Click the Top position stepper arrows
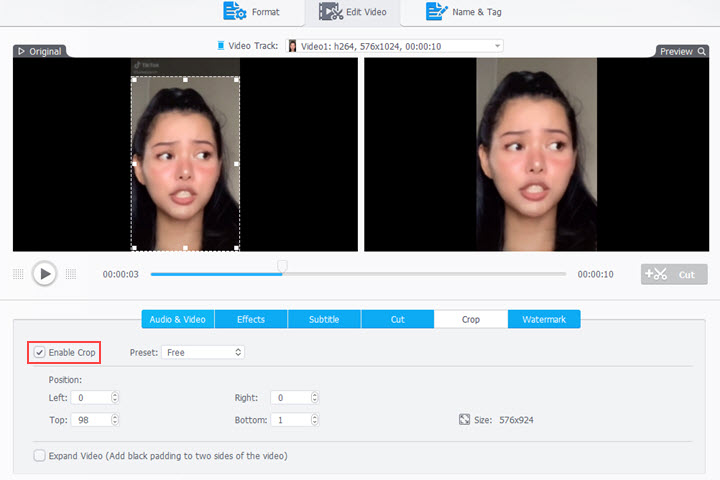This screenshot has height=480, width=720. (115, 420)
